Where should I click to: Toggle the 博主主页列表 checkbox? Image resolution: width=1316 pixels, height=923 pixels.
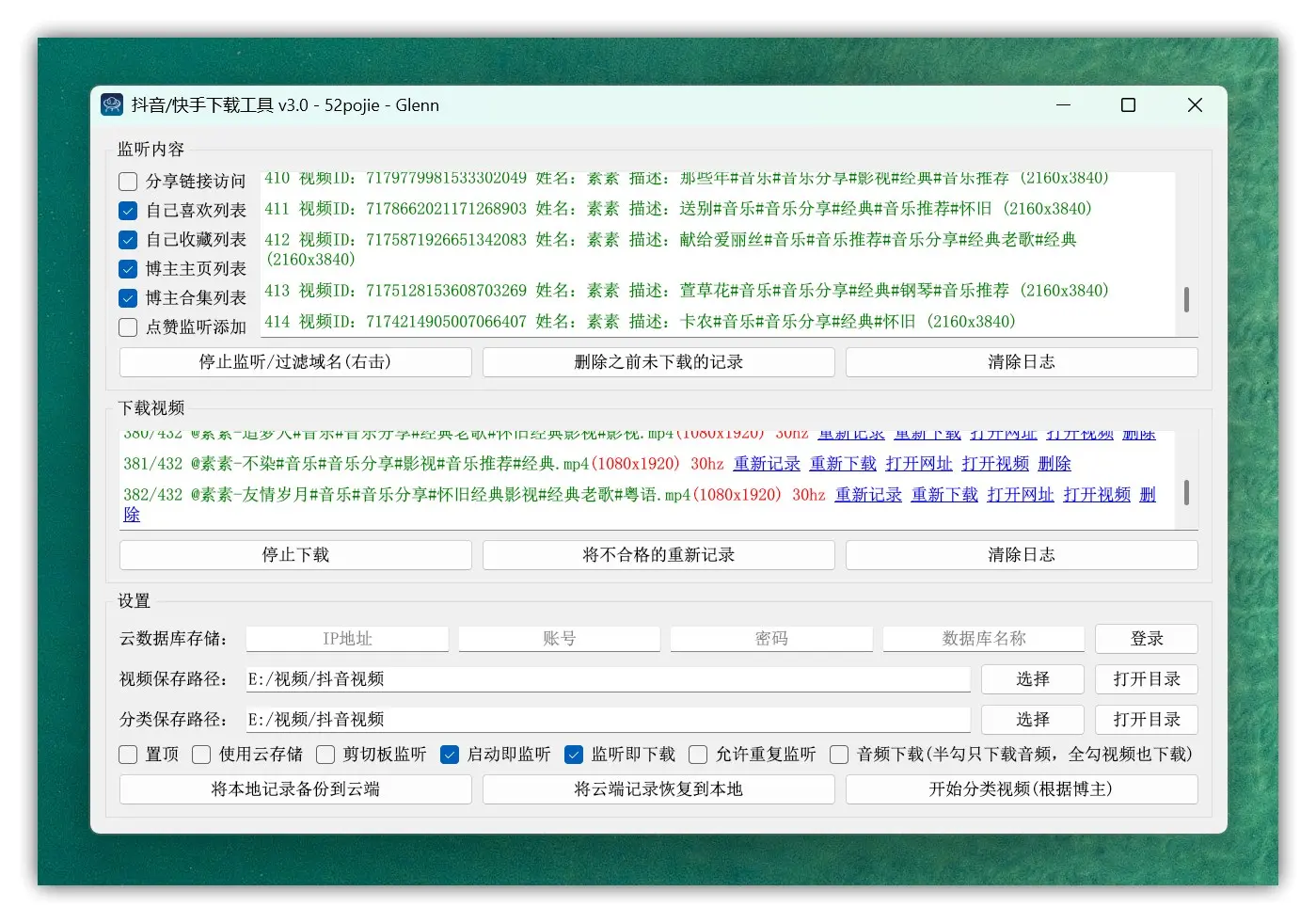tap(128, 269)
